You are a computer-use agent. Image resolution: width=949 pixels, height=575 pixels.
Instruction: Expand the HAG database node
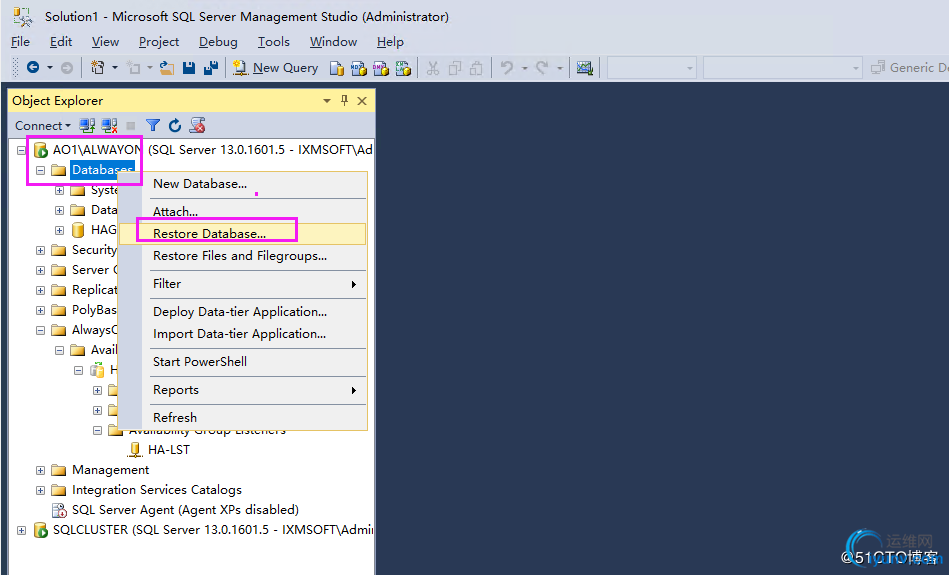pyautogui.click(x=59, y=230)
